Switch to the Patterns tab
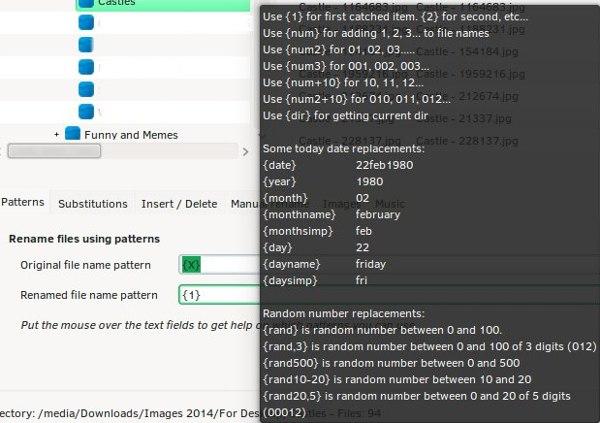This screenshot has width=600, height=423. click(23, 203)
